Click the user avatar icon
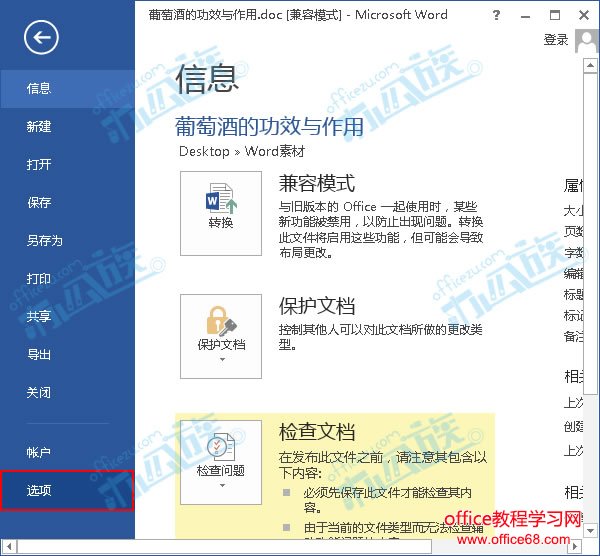The width and height of the screenshot is (600, 556). (587, 41)
